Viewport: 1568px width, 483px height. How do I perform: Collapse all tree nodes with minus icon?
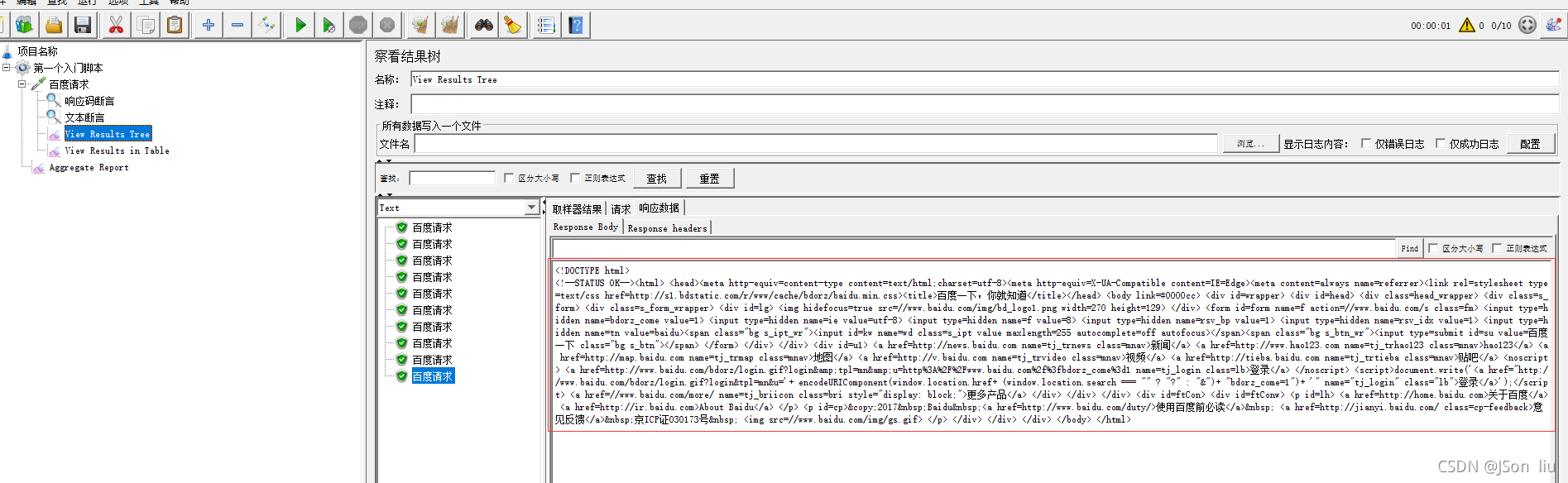(237, 26)
